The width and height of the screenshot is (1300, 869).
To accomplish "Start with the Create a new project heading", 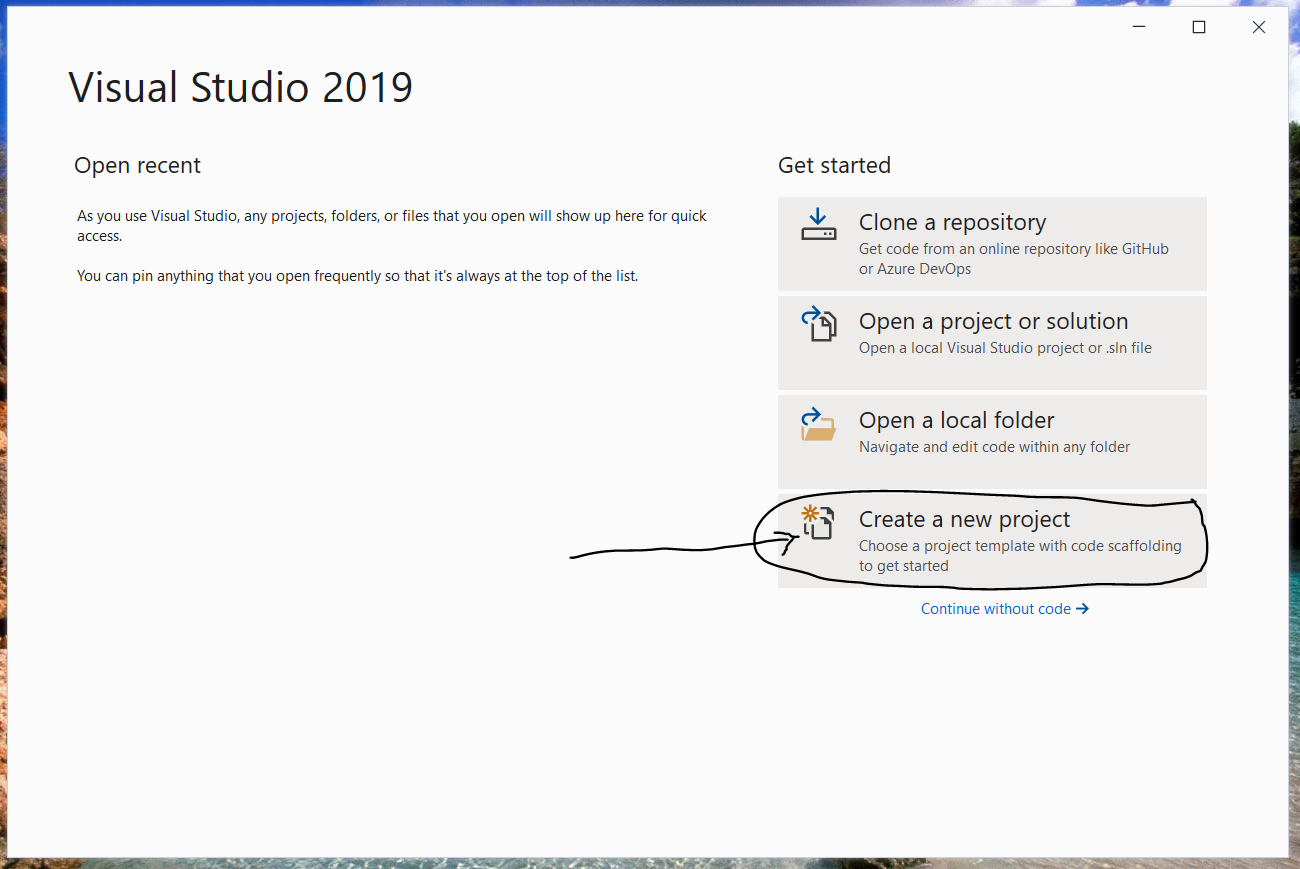I will pyautogui.click(x=964, y=519).
